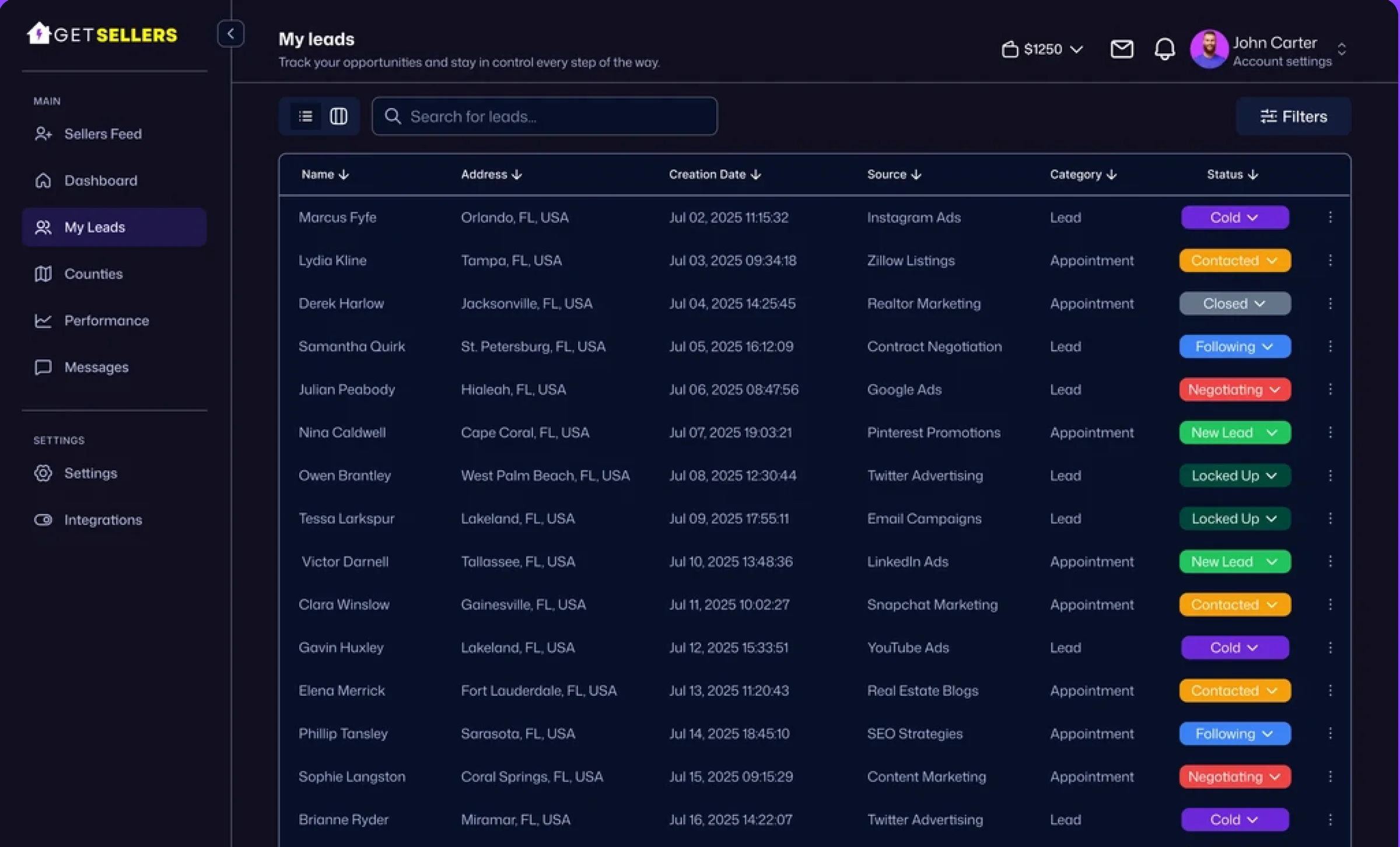Open more options for Marcus Fyfe row

[1330, 217]
